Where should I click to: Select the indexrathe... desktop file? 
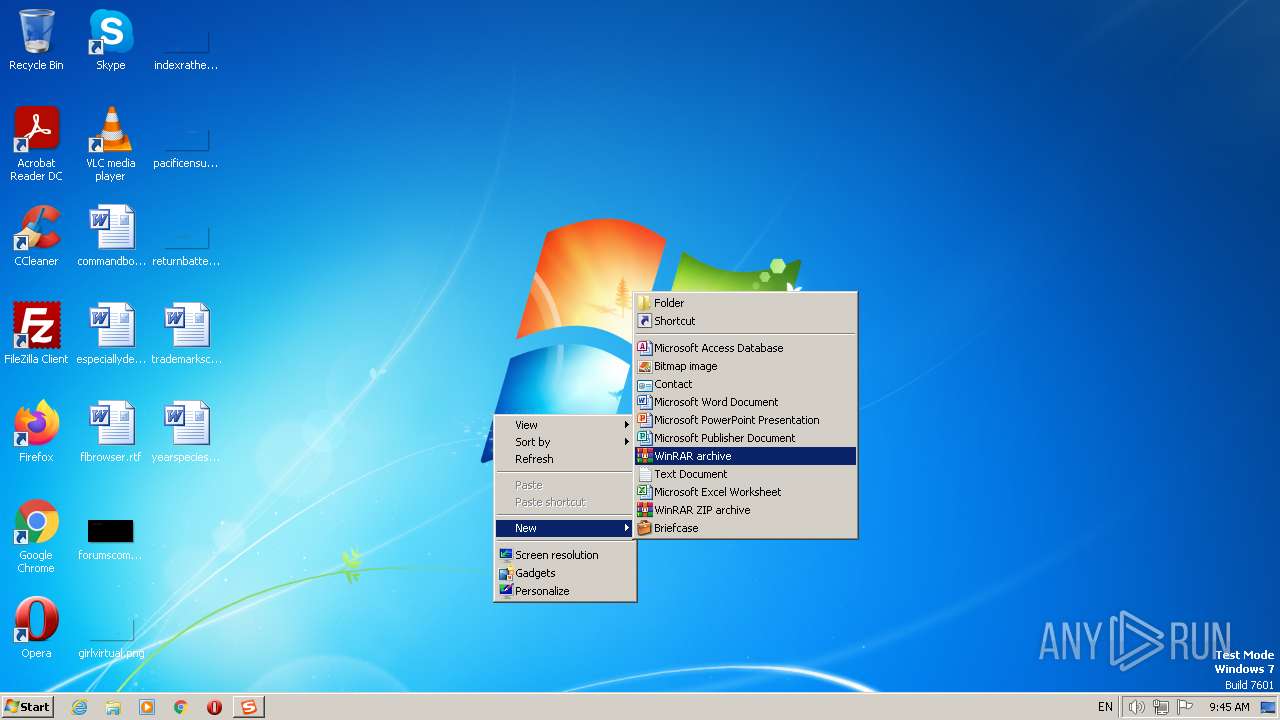[186, 50]
